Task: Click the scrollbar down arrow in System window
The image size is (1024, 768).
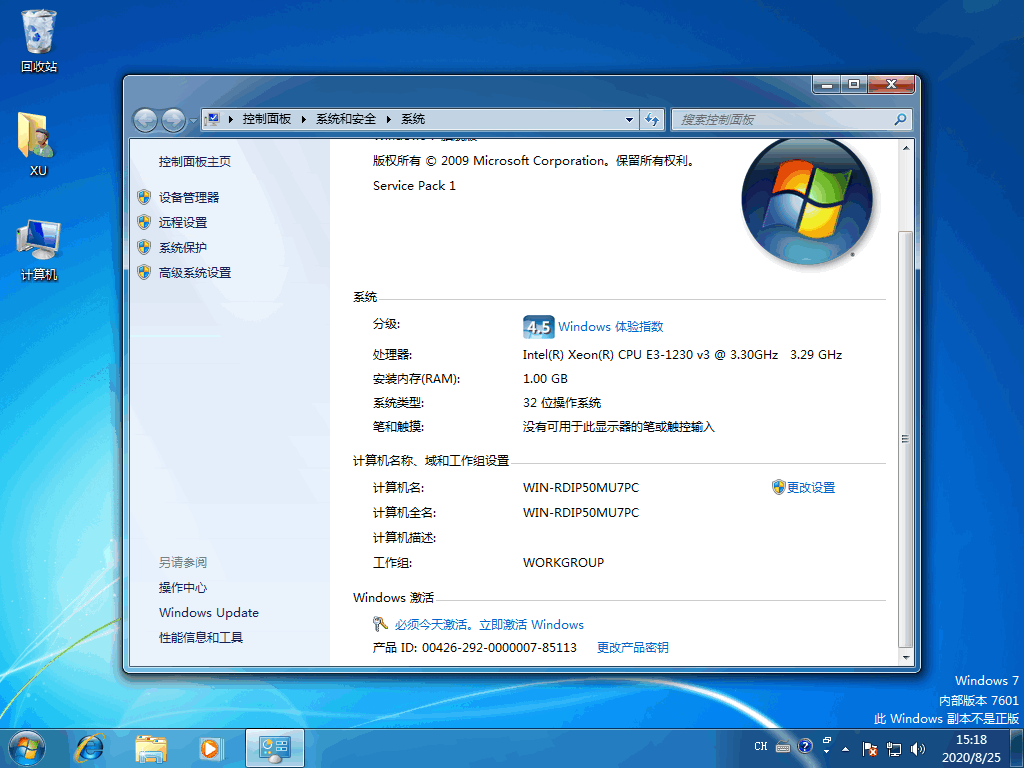Action: point(906,657)
